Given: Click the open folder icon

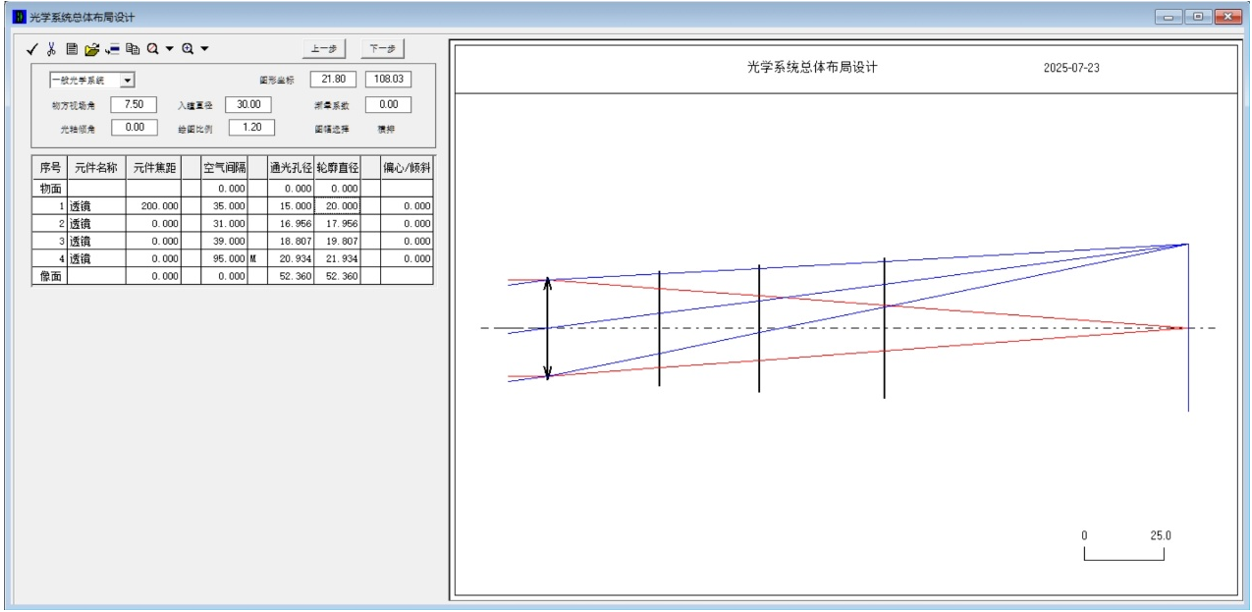Looking at the screenshot, I should 91,48.
